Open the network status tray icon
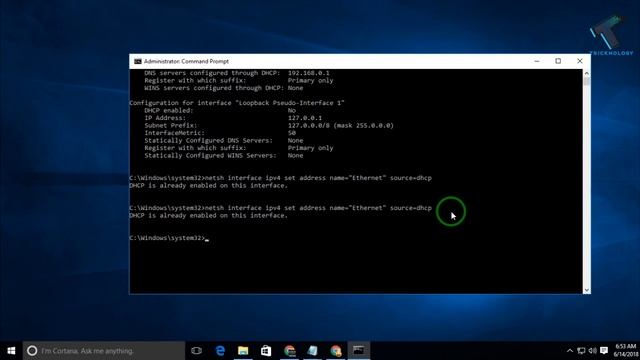This screenshot has width=640, height=360. click(x=581, y=351)
